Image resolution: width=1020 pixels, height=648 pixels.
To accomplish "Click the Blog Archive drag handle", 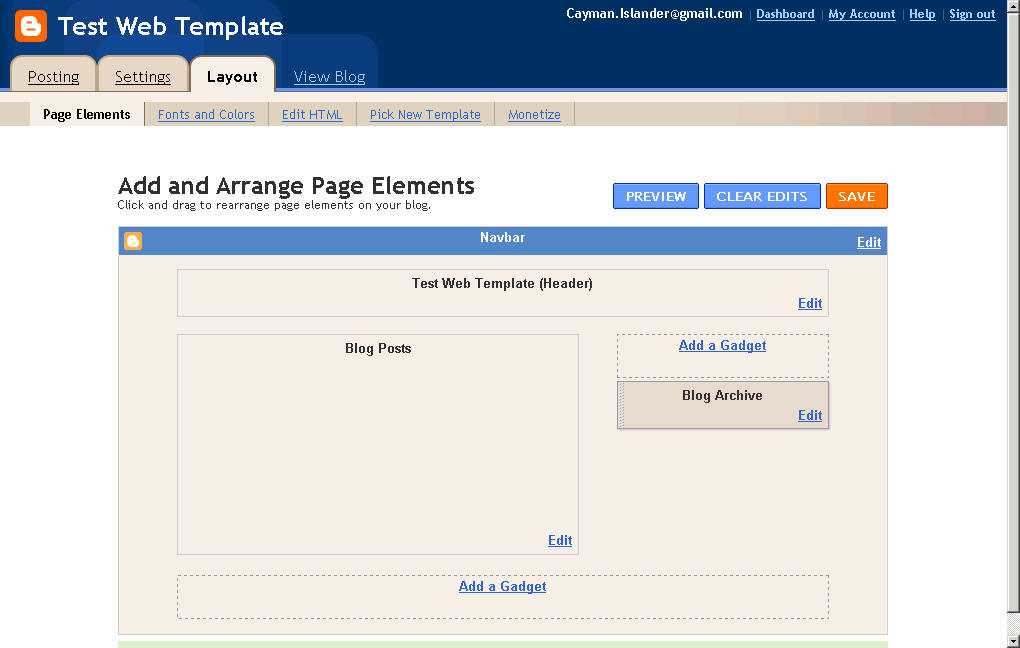I will [x=621, y=405].
